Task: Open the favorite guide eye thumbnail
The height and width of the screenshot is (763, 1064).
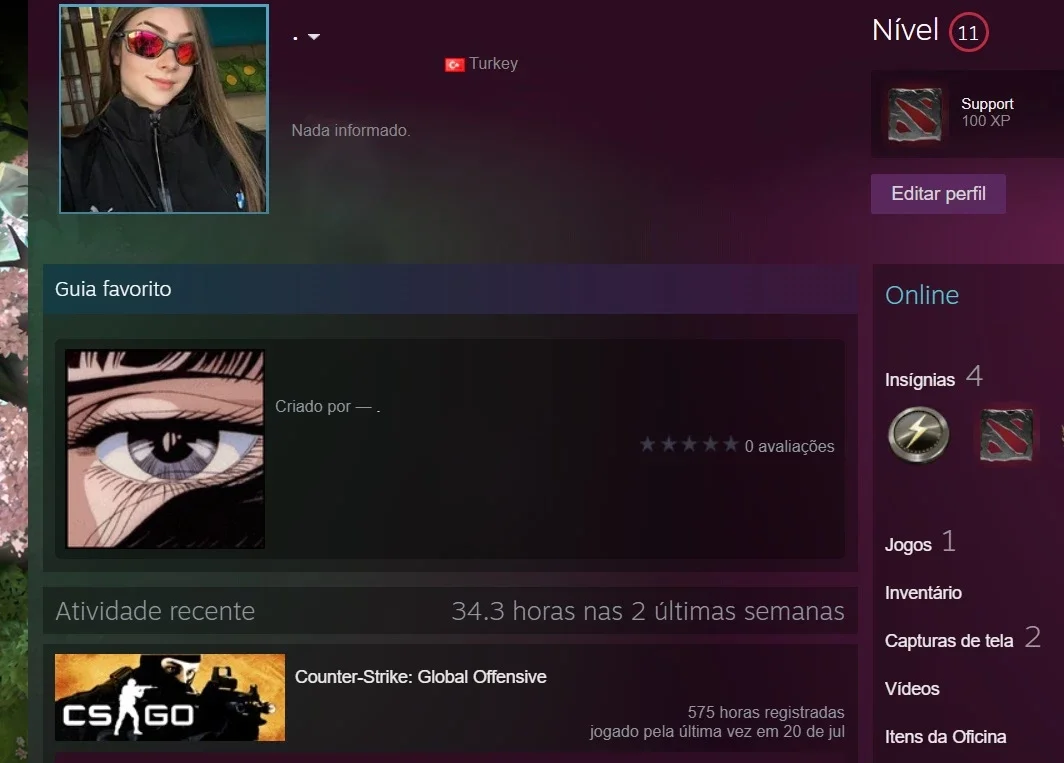Action: tap(165, 449)
